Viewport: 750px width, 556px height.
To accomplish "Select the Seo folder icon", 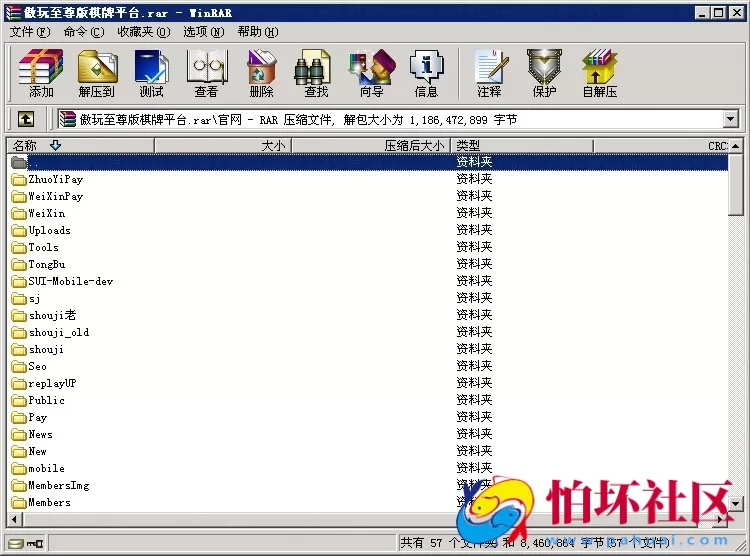I will (x=19, y=367).
